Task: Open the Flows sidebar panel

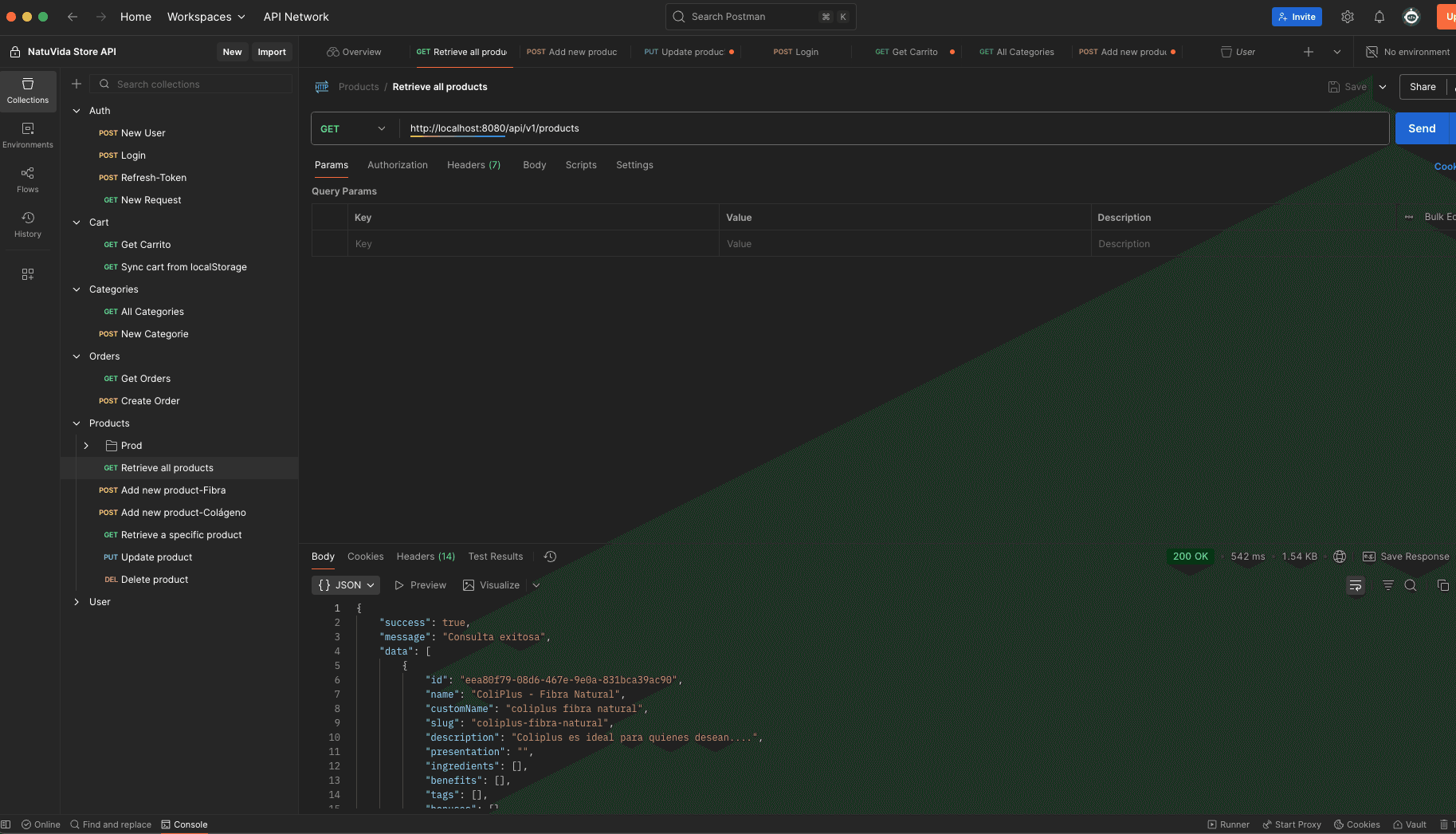Action: (28, 179)
